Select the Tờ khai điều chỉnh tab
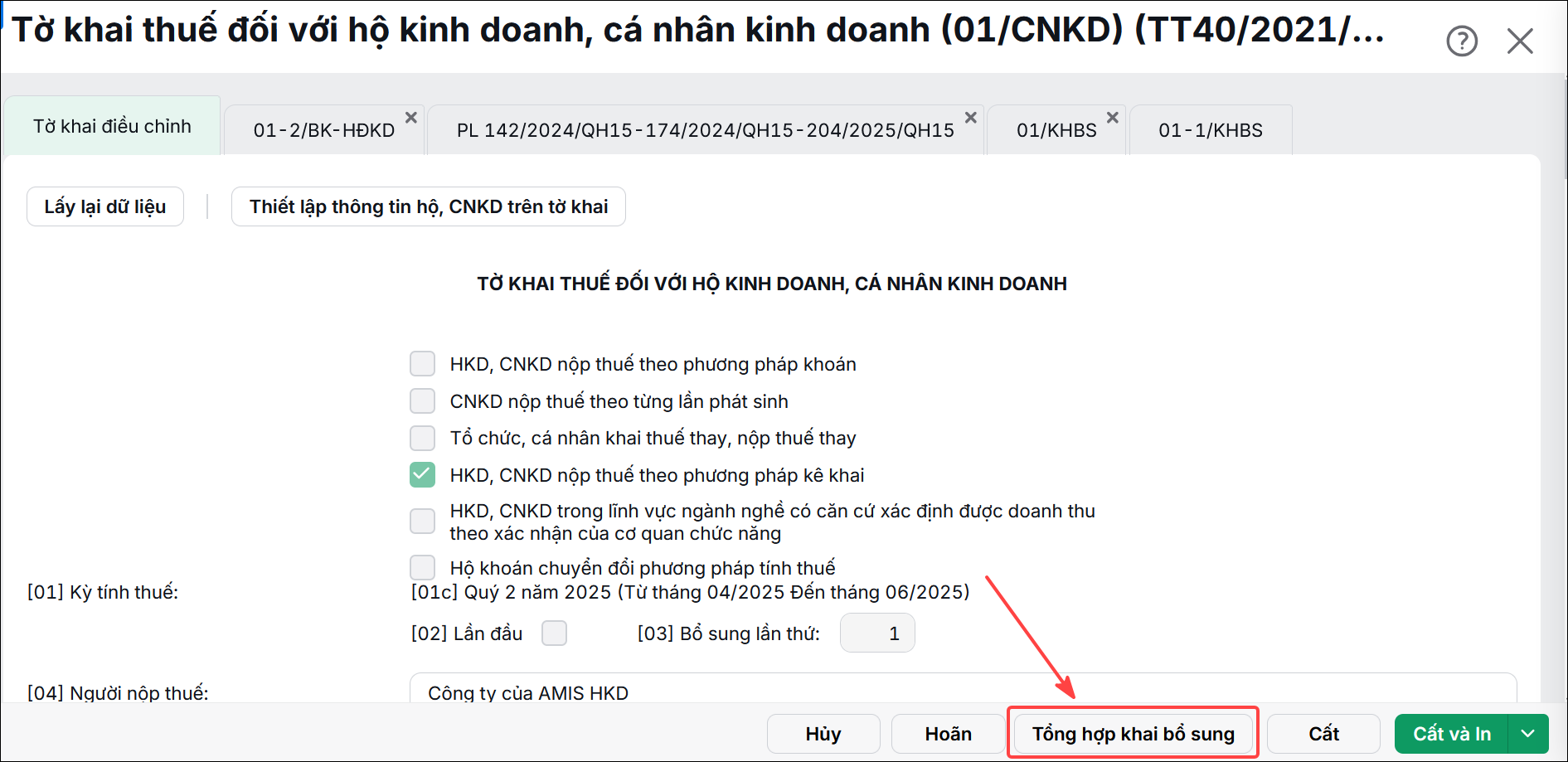Image resolution: width=1568 pixels, height=762 pixels. click(113, 126)
